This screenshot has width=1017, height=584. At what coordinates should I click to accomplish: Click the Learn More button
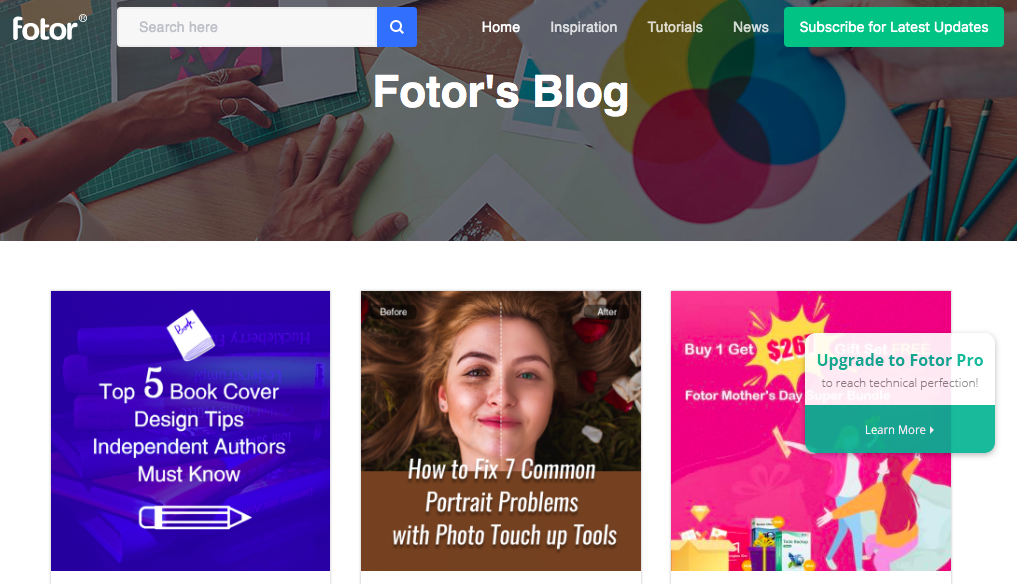[900, 430]
